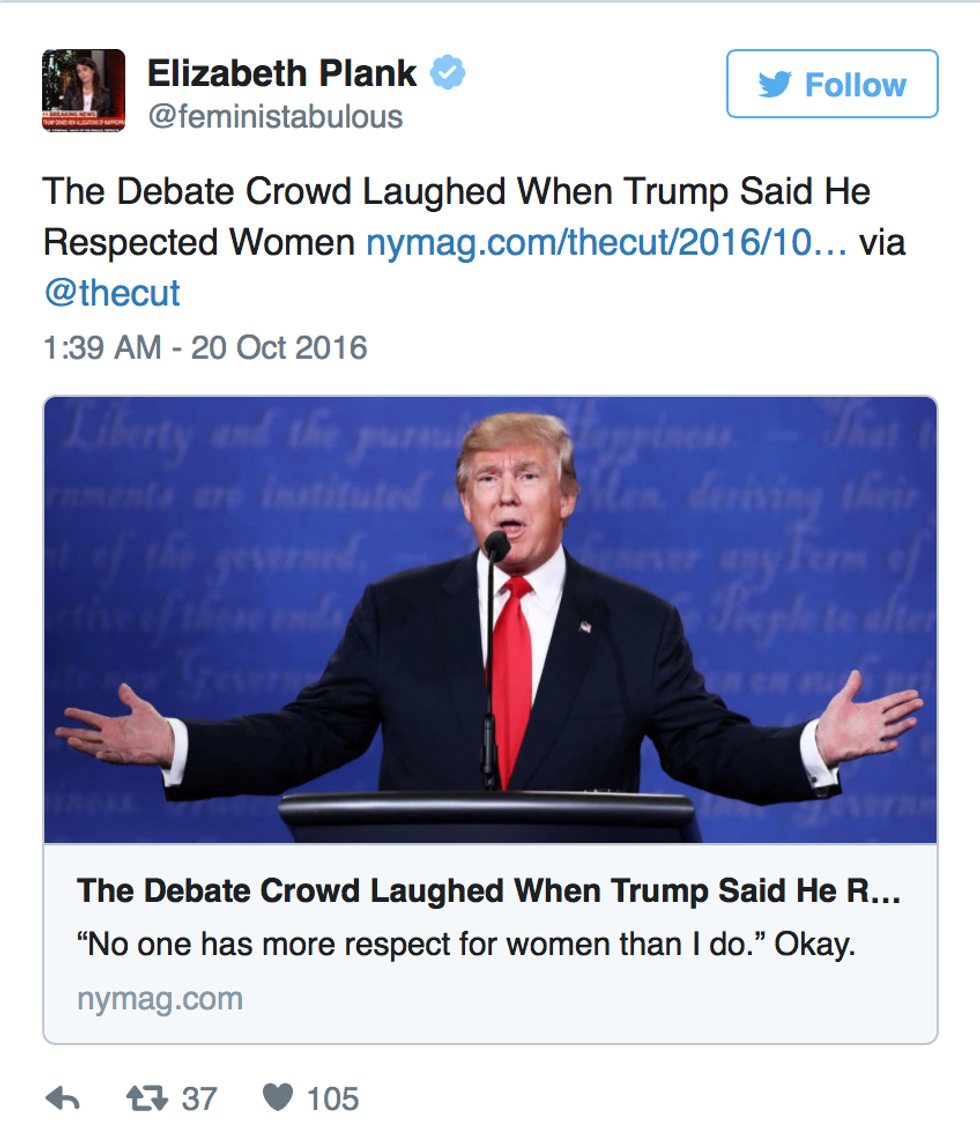Open the nymag.com/thecut/2016/10… link

click(x=607, y=242)
